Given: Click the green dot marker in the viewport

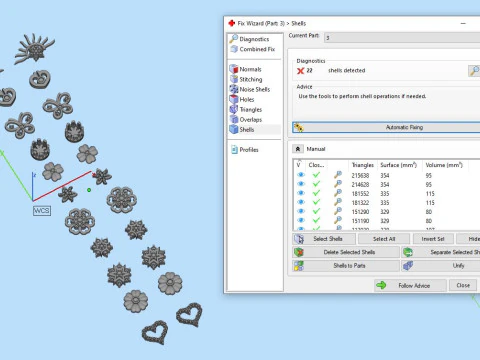Looking at the screenshot, I should [x=89, y=190].
